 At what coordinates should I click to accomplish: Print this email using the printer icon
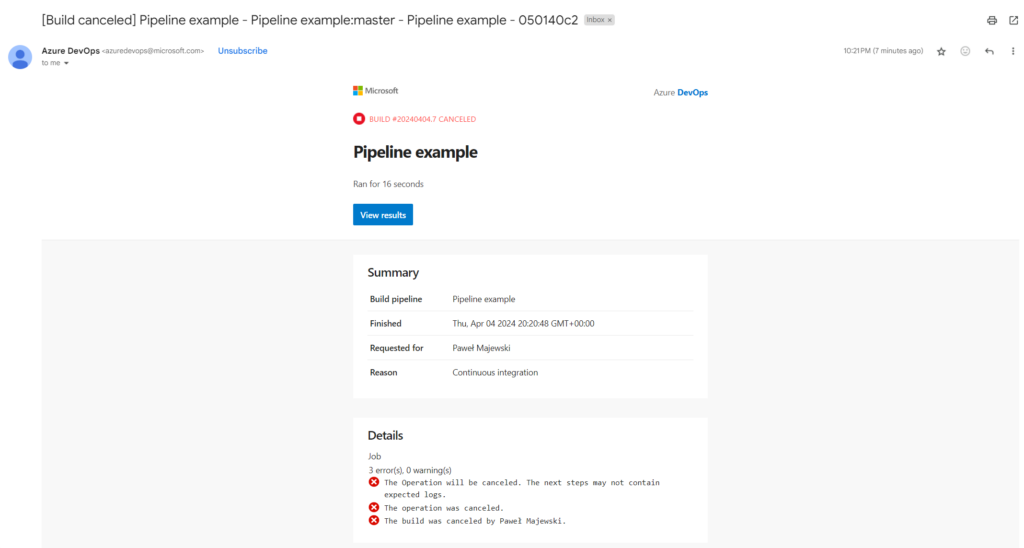tap(991, 20)
